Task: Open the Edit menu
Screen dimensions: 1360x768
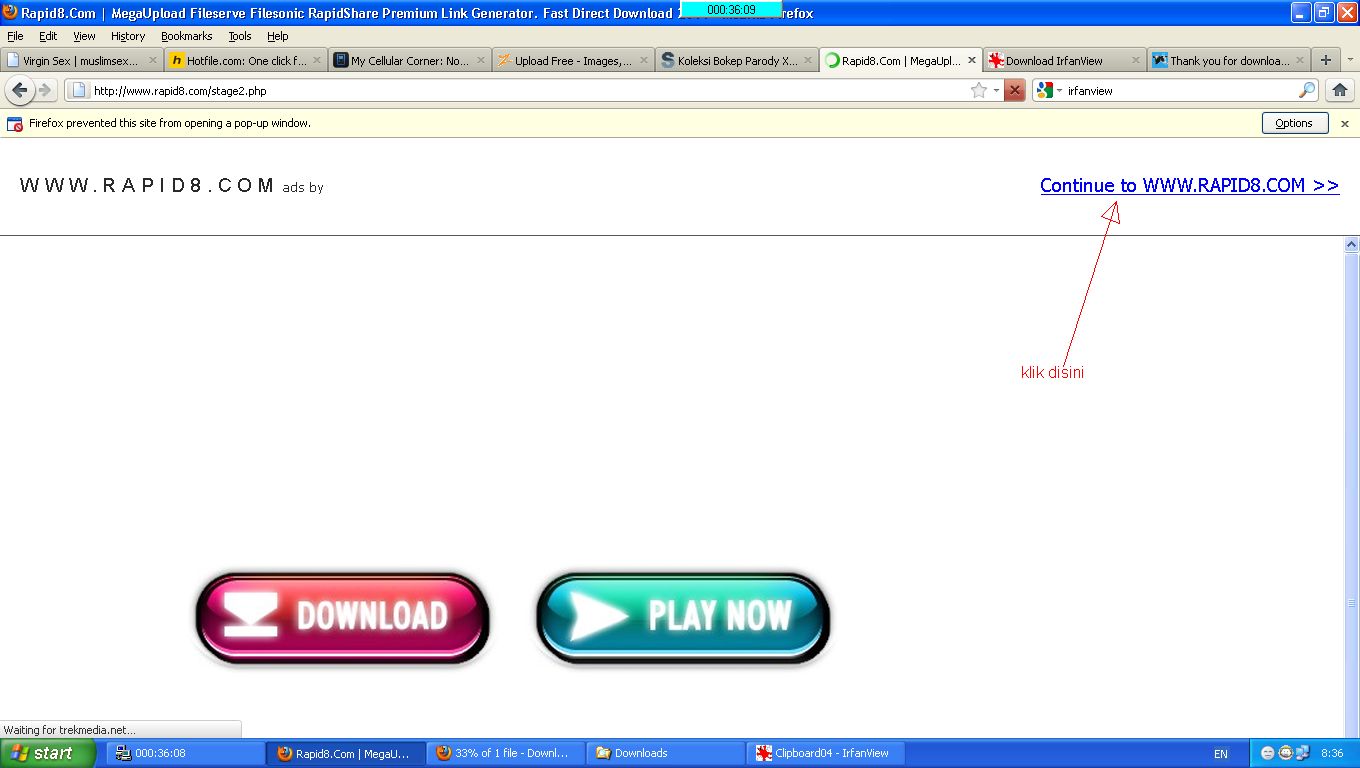Action: [x=48, y=36]
